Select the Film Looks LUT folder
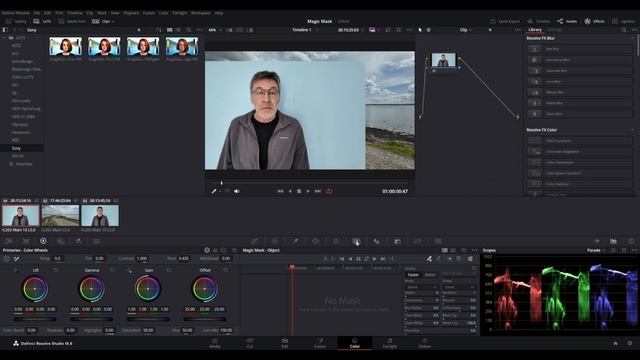The width and height of the screenshot is (640, 360). 22,101
